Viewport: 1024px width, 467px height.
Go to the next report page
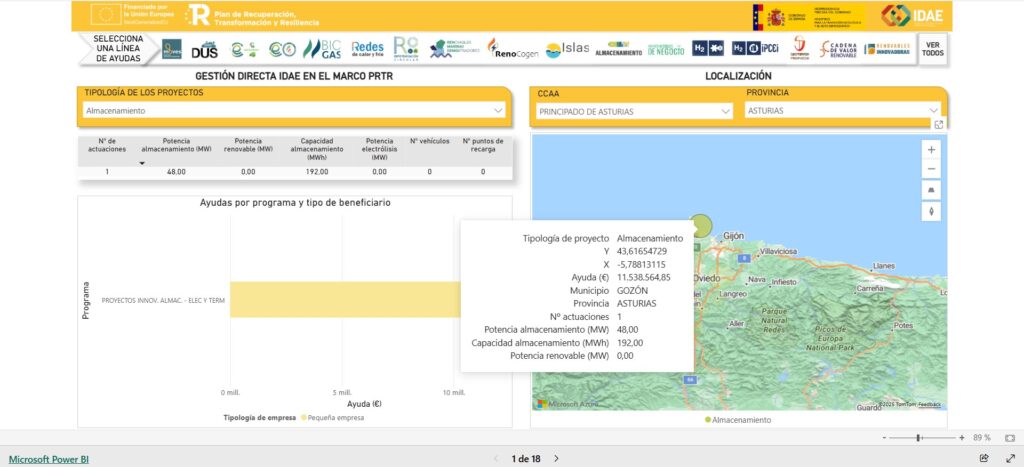[x=557, y=458]
